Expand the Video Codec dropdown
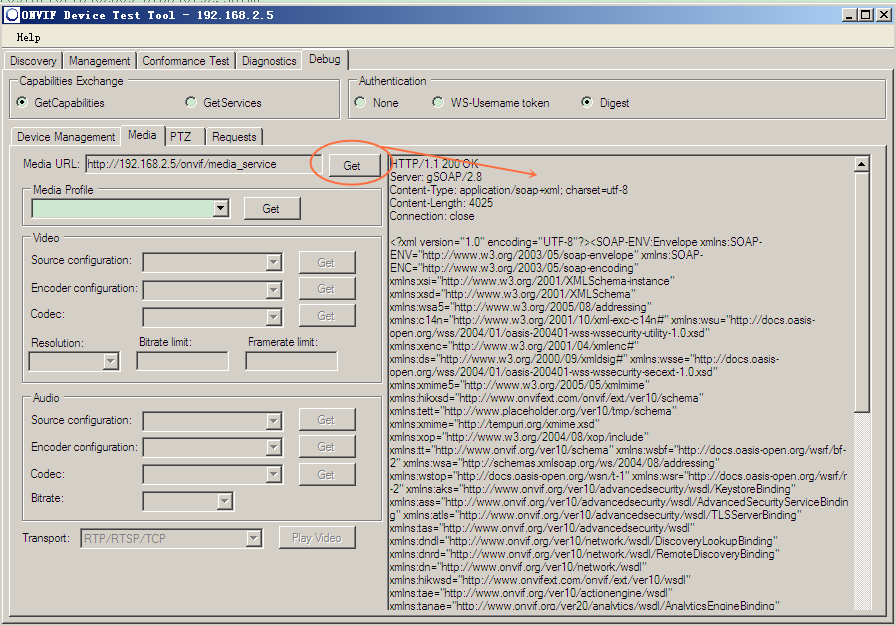This screenshot has width=896, height=626. (x=274, y=317)
